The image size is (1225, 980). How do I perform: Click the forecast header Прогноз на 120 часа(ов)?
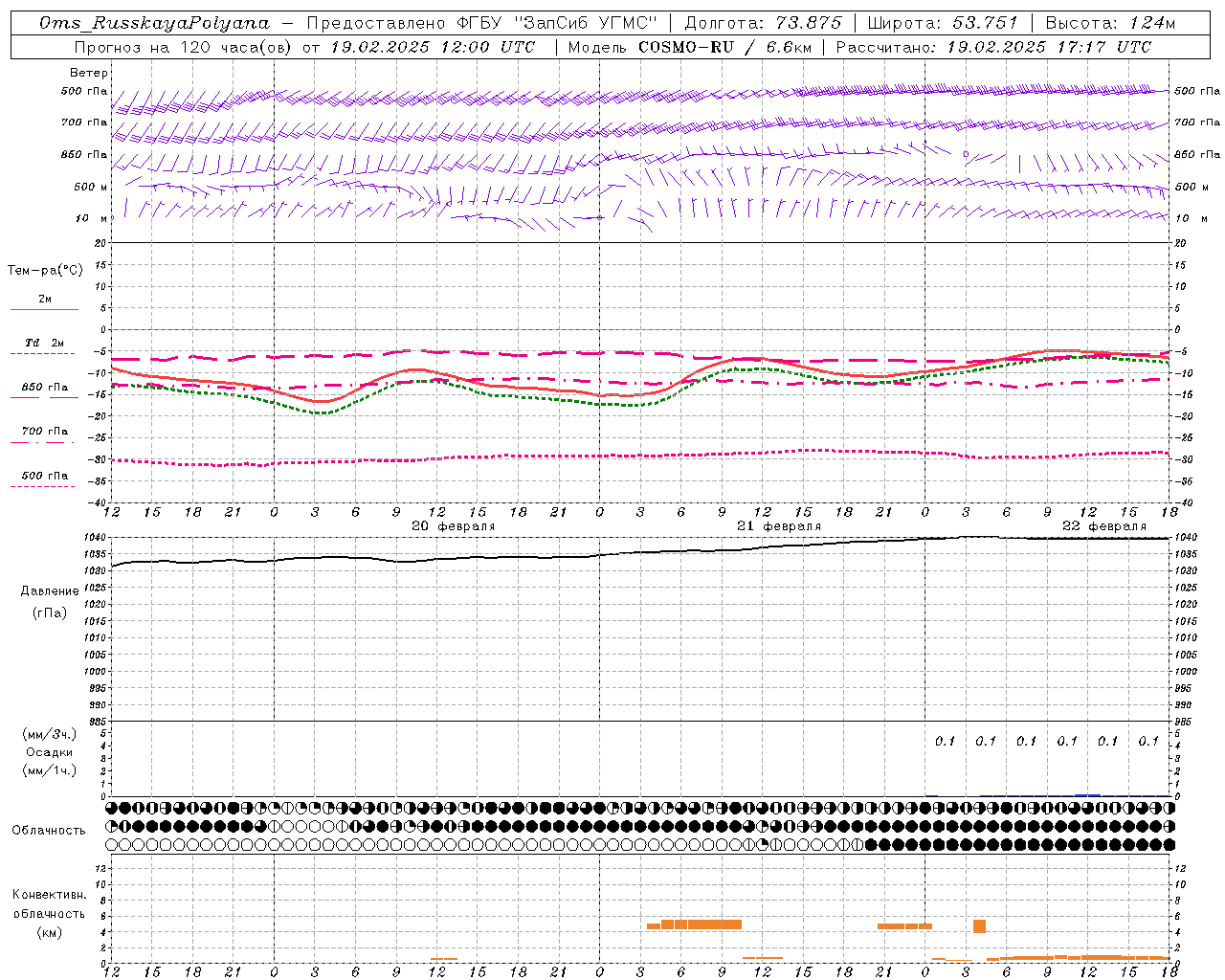click(x=183, y=47)
